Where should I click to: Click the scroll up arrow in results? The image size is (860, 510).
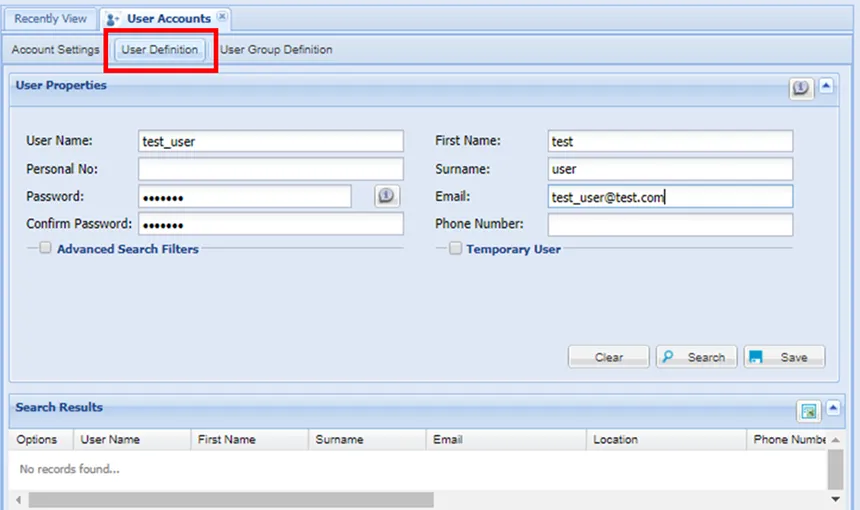pyautogui.click(x=835, y=440)
